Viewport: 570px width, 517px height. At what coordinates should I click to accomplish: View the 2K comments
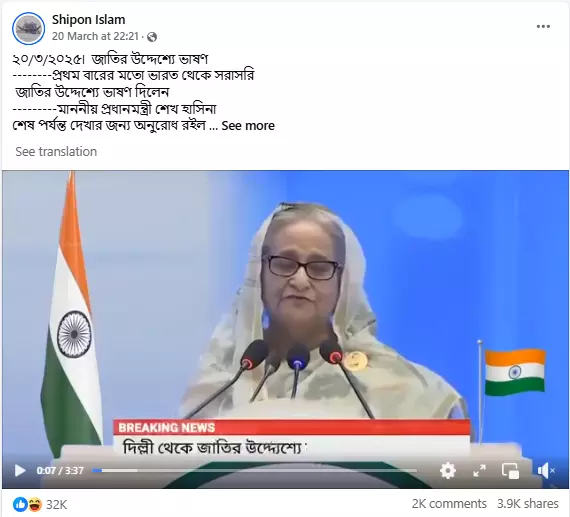tap(449, 504)
